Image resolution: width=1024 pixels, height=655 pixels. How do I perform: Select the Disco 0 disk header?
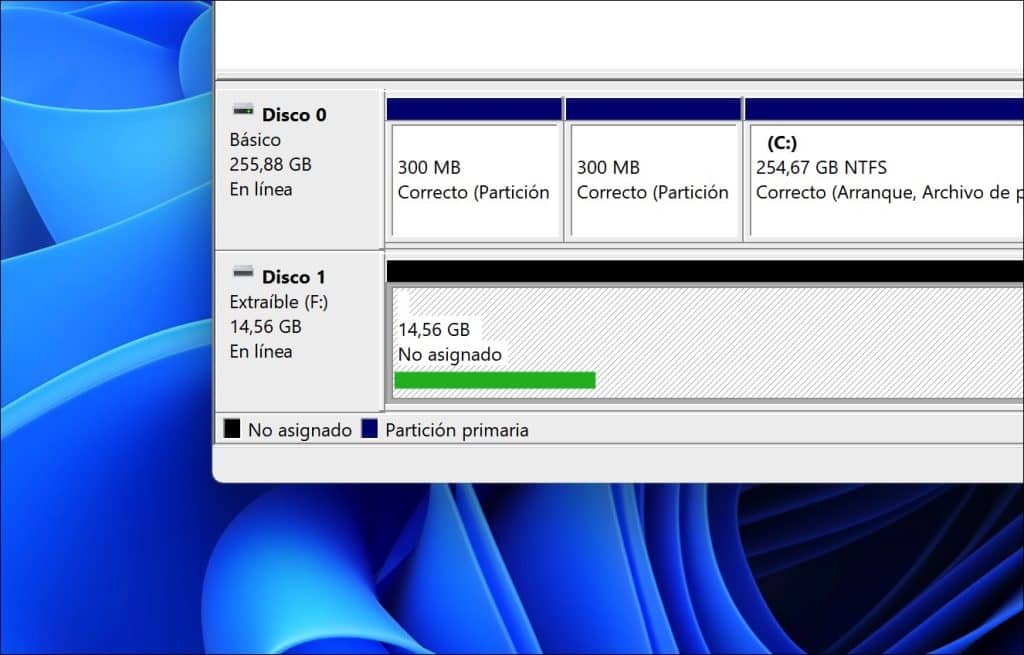point(299,168)
